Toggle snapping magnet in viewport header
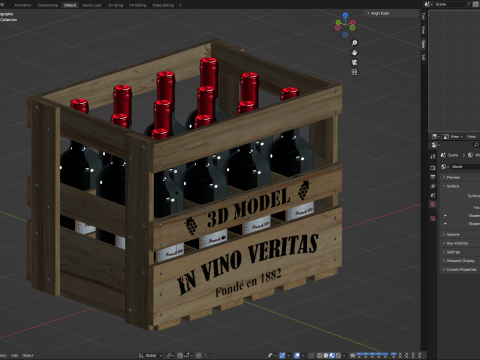The image size is (480, 360). pyautogui.click(x=180, y=355)
